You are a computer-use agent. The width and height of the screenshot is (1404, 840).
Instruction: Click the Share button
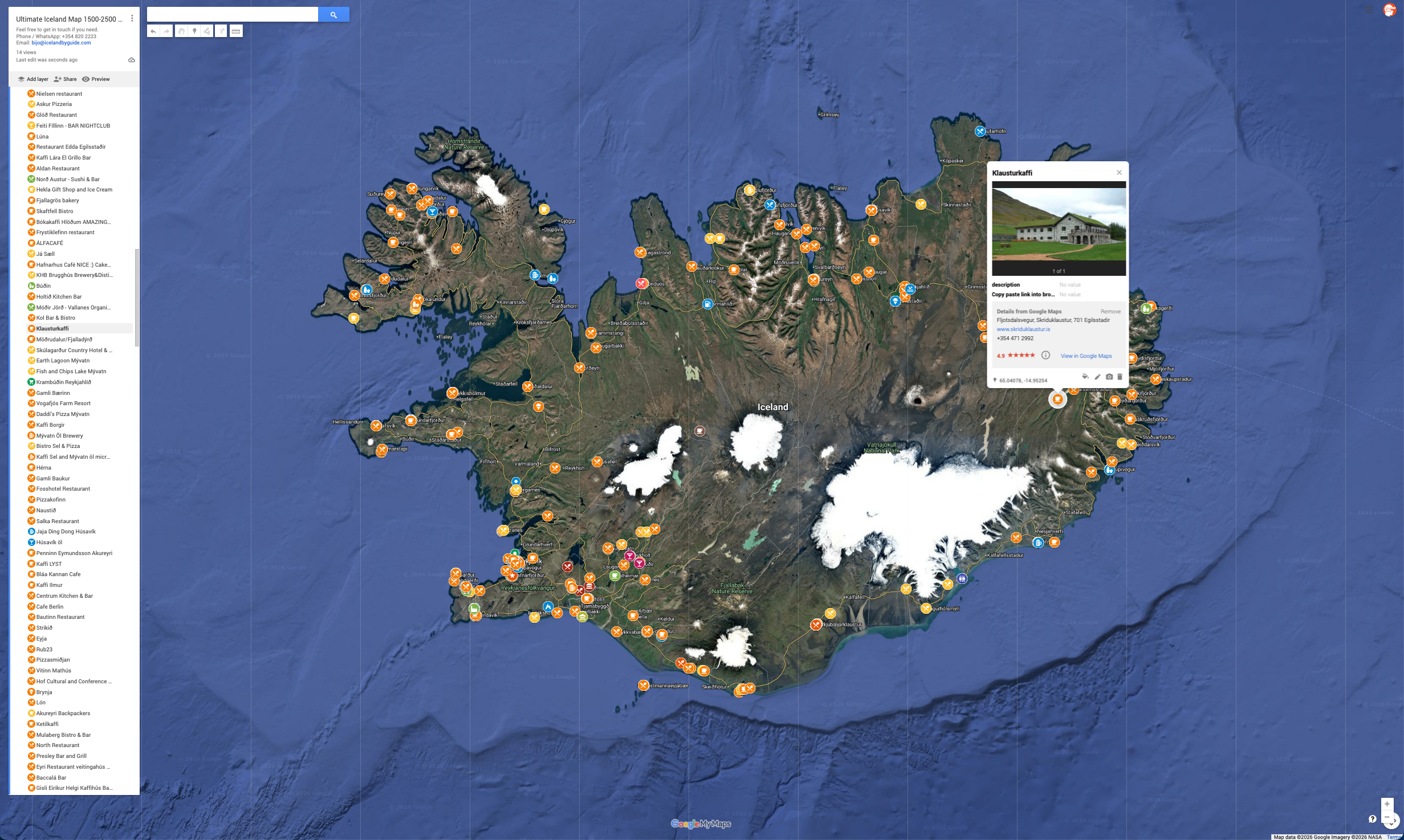coord(65,79)
